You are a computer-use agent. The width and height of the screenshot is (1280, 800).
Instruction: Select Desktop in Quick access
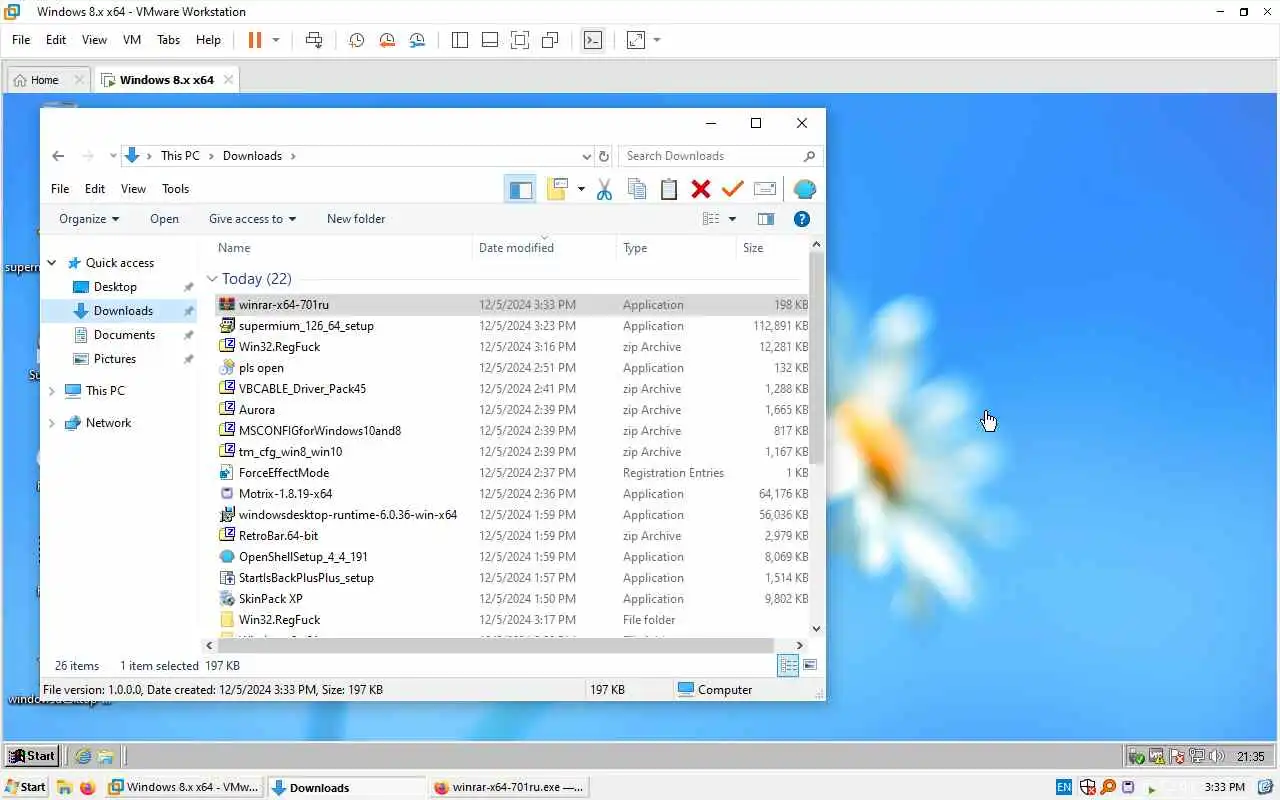click(x=115, y=287)
